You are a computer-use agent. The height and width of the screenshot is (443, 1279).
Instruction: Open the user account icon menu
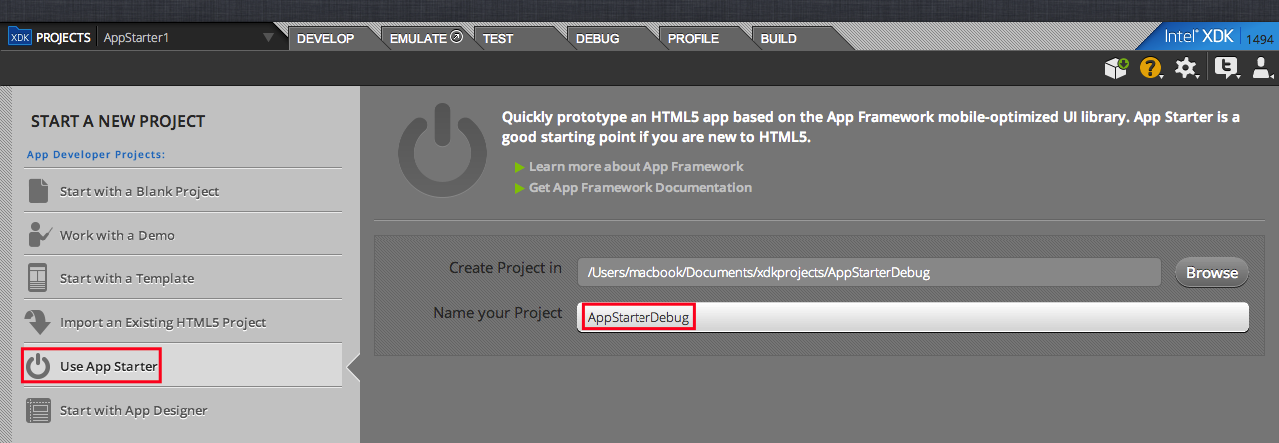click(1261, 68)
